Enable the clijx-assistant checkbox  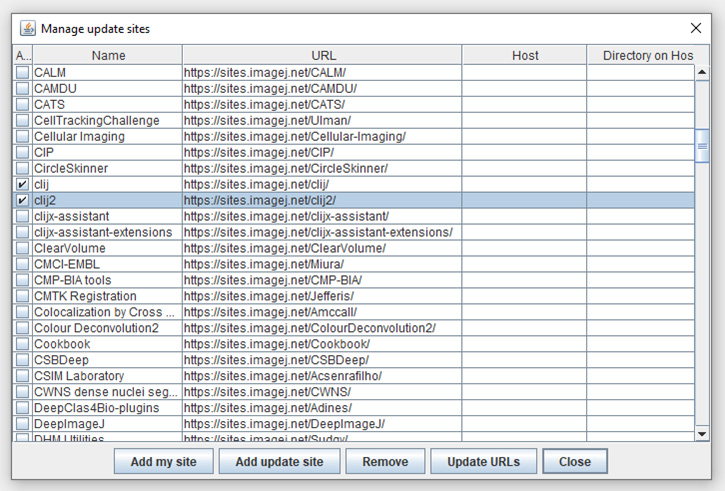coord(22,216)
